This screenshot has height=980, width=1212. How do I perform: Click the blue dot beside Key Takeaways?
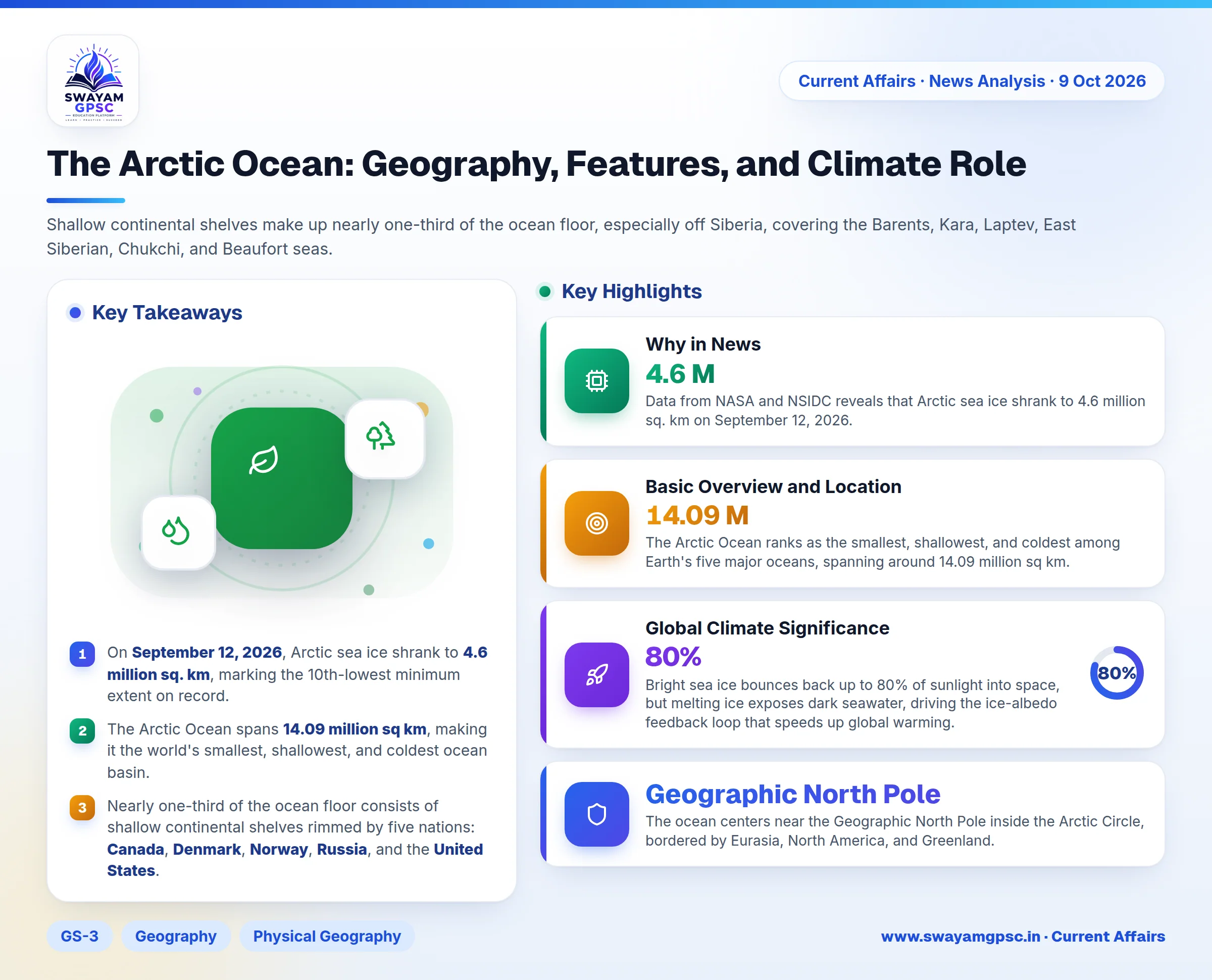tap(75, 313)
